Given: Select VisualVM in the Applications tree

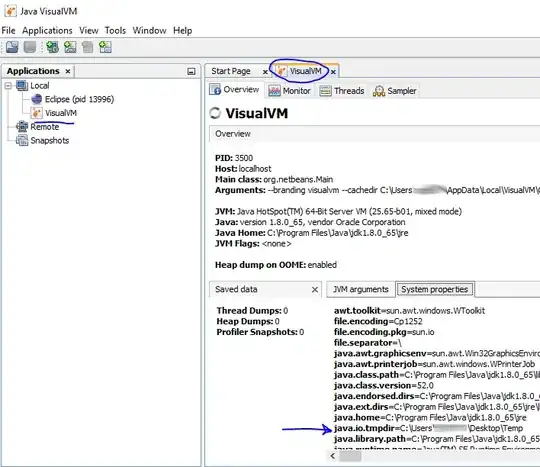Looking at the screenshot, I should coord(61,113).
